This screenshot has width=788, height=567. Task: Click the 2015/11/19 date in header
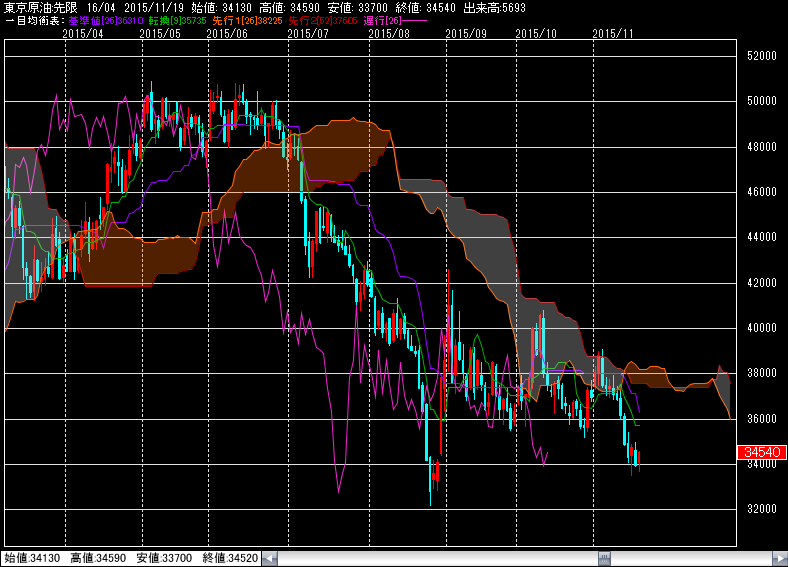(x=154, y=8)
